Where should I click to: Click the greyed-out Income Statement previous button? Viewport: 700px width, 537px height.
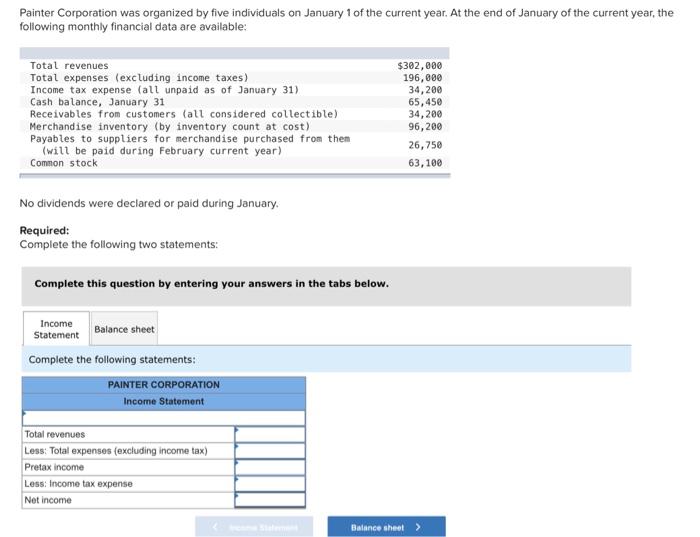coord(254,527)
